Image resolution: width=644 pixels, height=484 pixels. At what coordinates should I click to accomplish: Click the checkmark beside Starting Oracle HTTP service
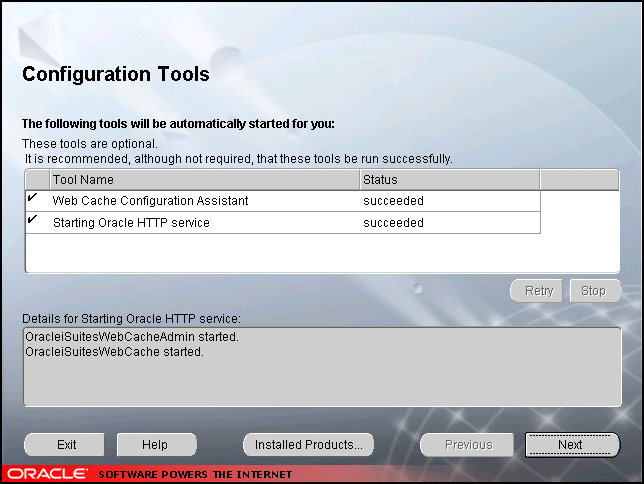tap(32, 219)
